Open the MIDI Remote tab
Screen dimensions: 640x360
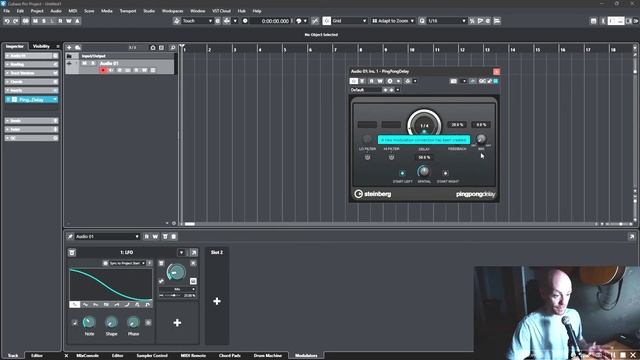click(x=193, y=356)
